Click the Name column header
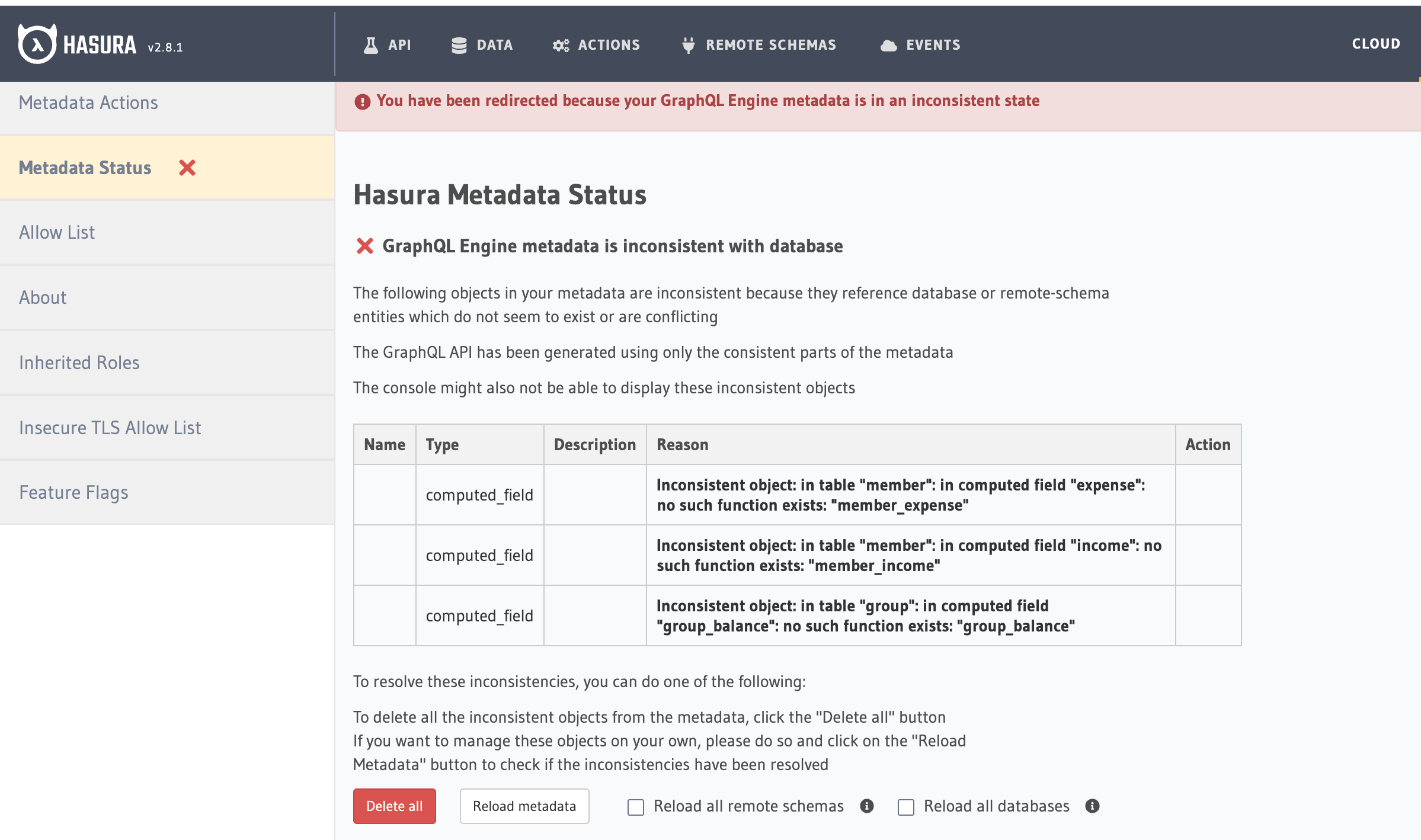Screen dimensions: 1421x840 385,445
